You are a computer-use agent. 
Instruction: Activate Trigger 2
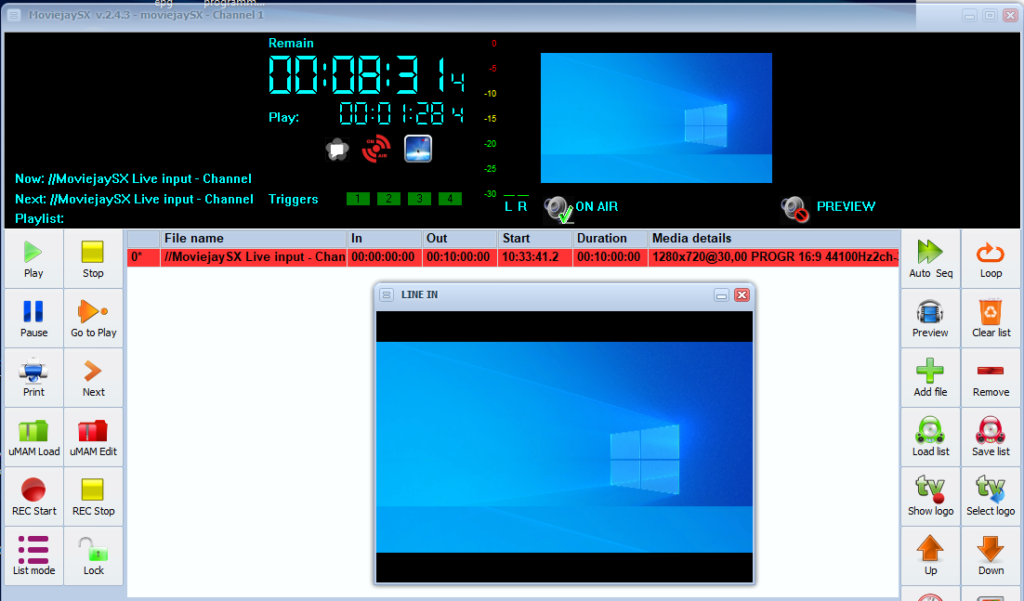[389, 199]
